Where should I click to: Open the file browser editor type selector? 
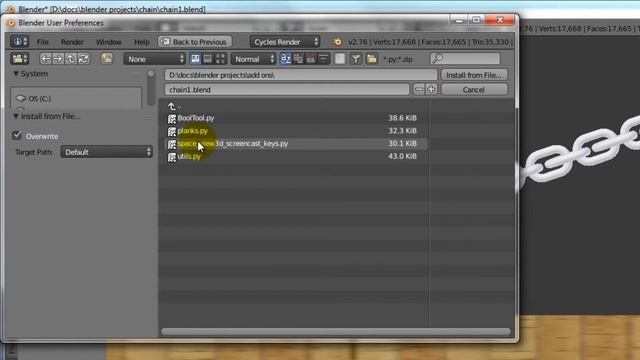(x=19, y=59)
